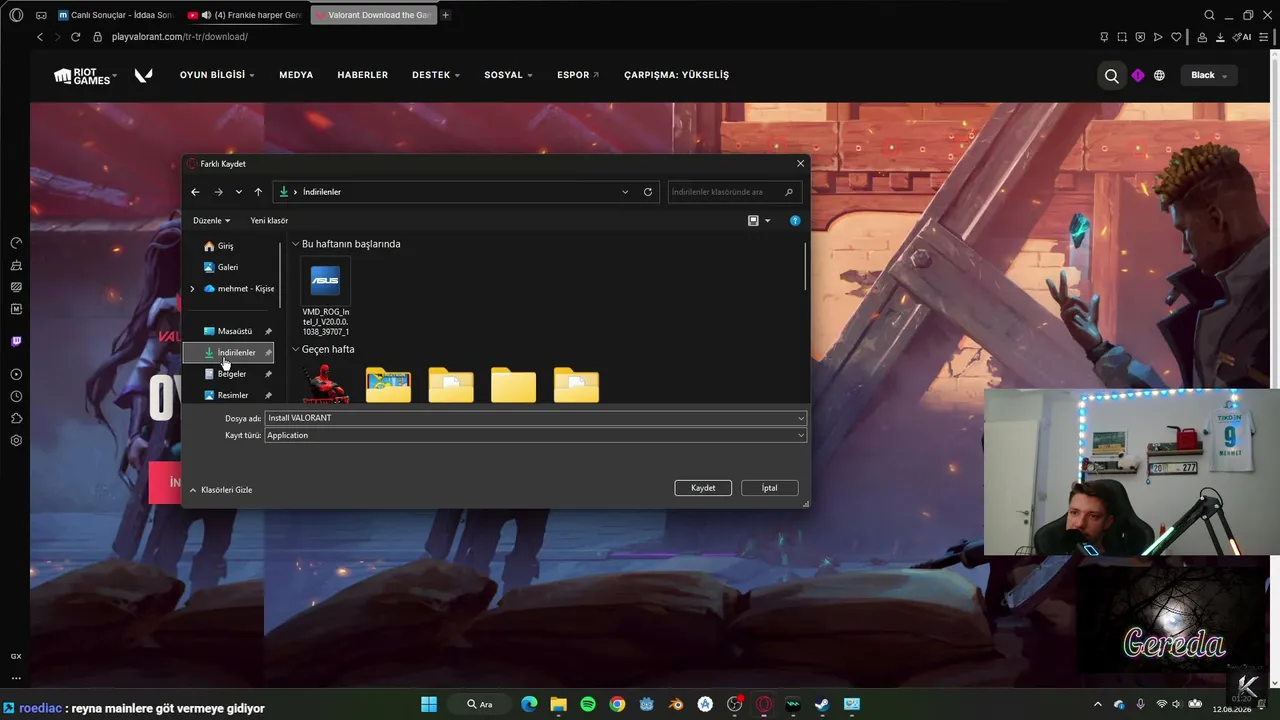Open File Explorer from the taskbar

(x=558, y=704)
